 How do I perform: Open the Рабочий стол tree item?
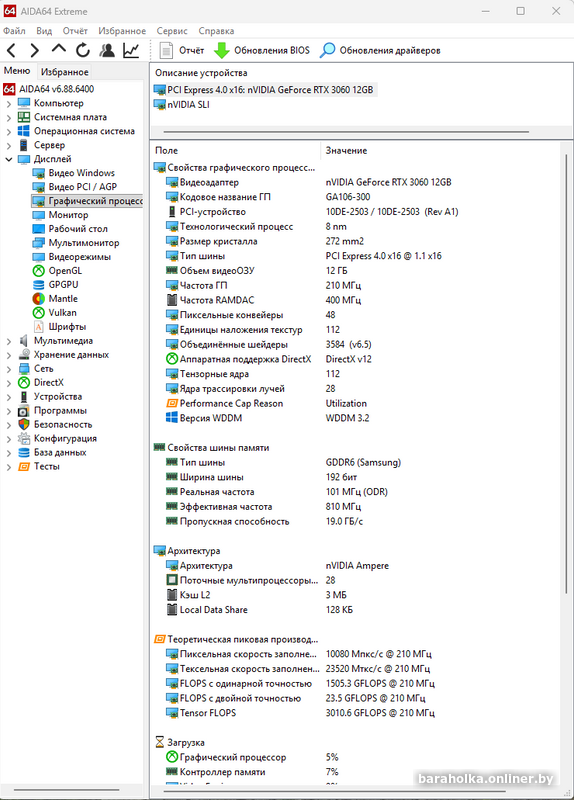tap(78, 229)
